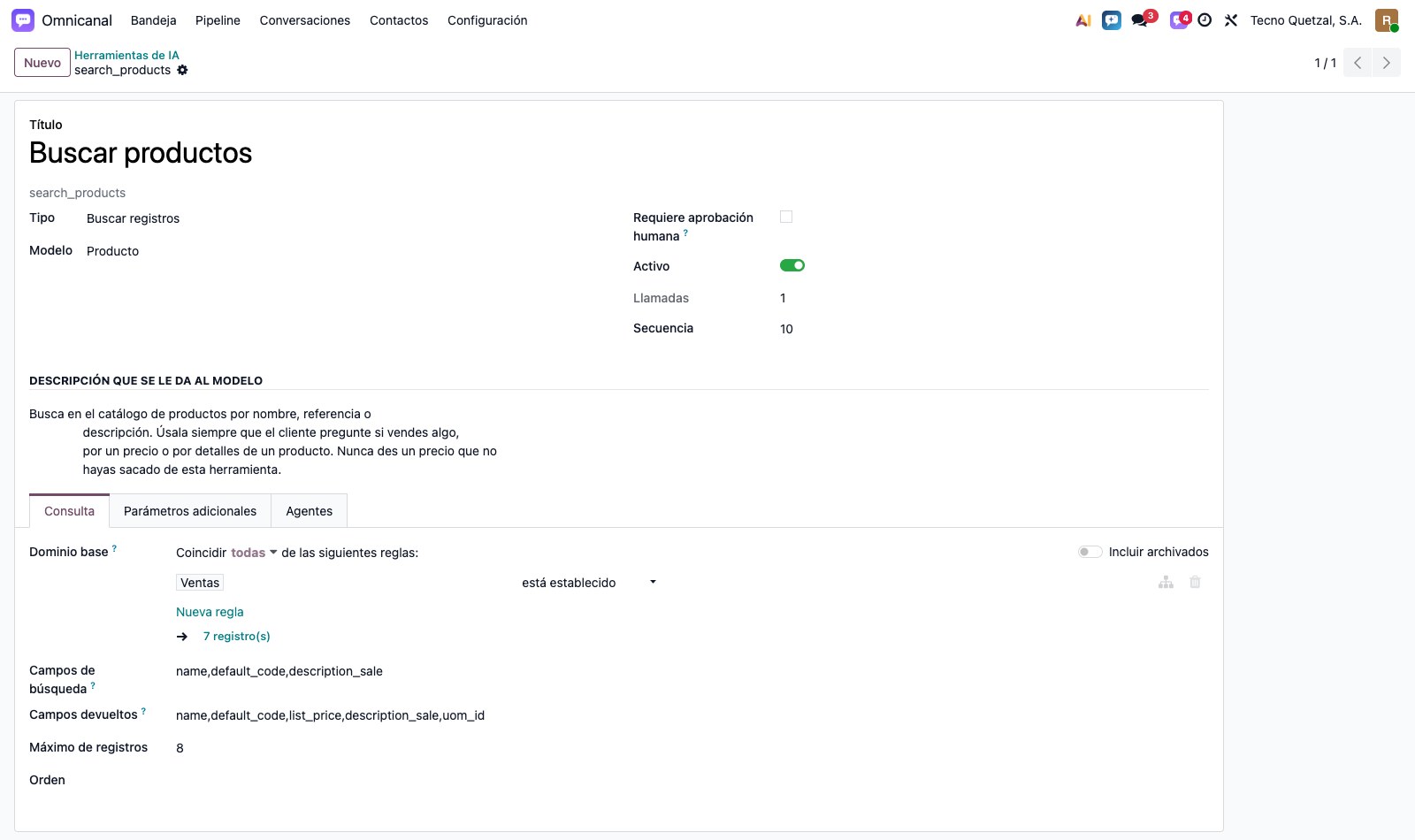Enable the Incluir archivados toggle
The height and width of the screenshot is (840, 1415).
pos(1090,552)
